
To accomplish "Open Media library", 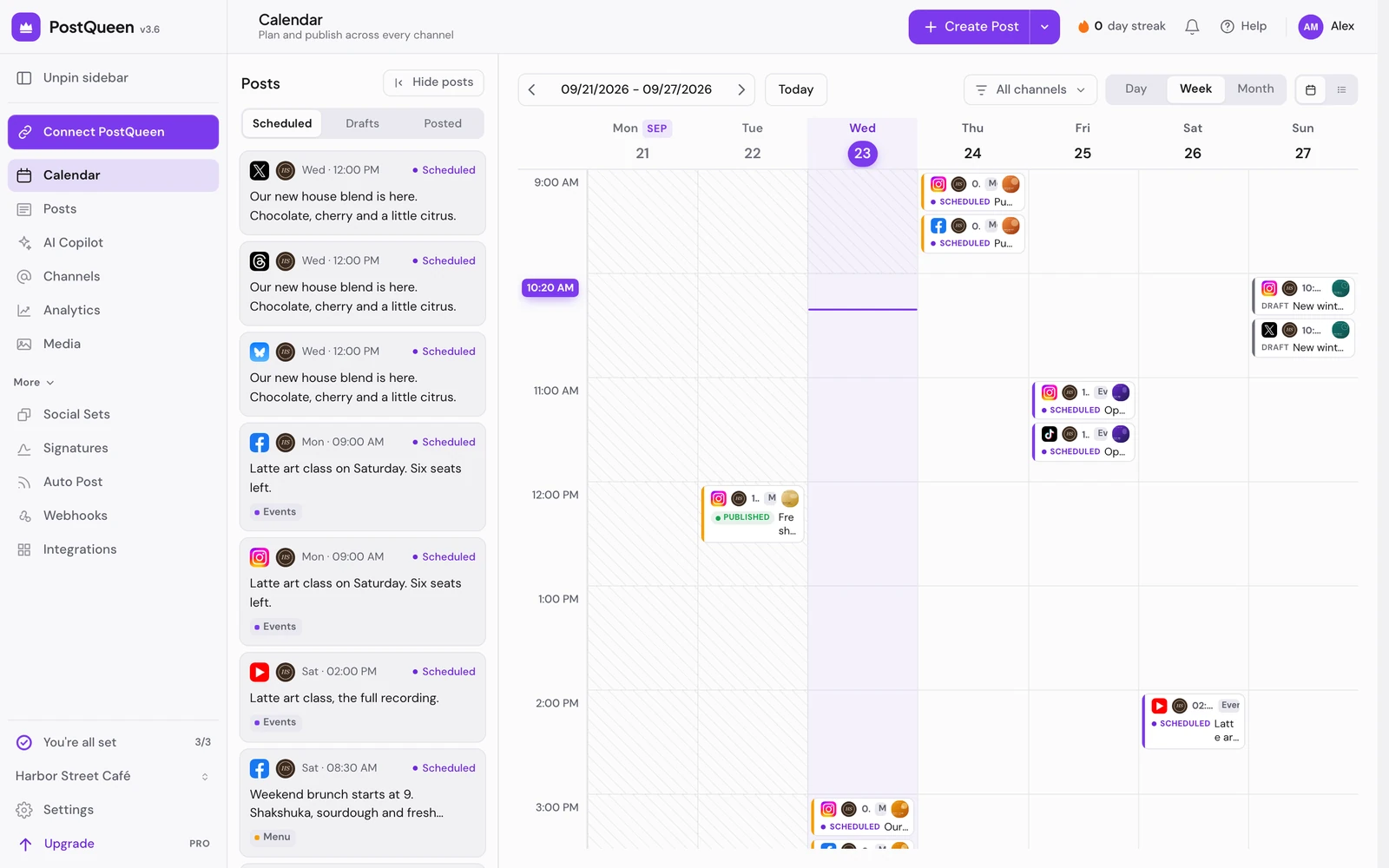I will point(113,344).
